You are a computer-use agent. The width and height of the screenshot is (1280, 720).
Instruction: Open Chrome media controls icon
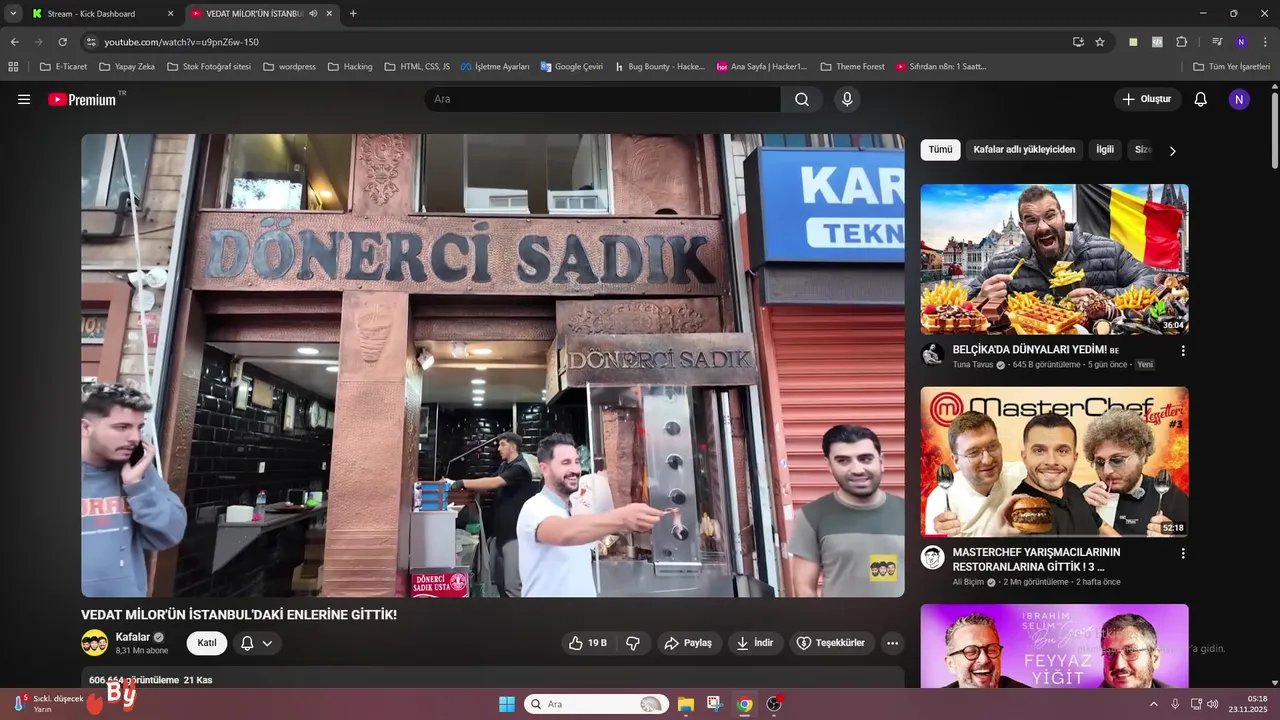(1217, 42)
